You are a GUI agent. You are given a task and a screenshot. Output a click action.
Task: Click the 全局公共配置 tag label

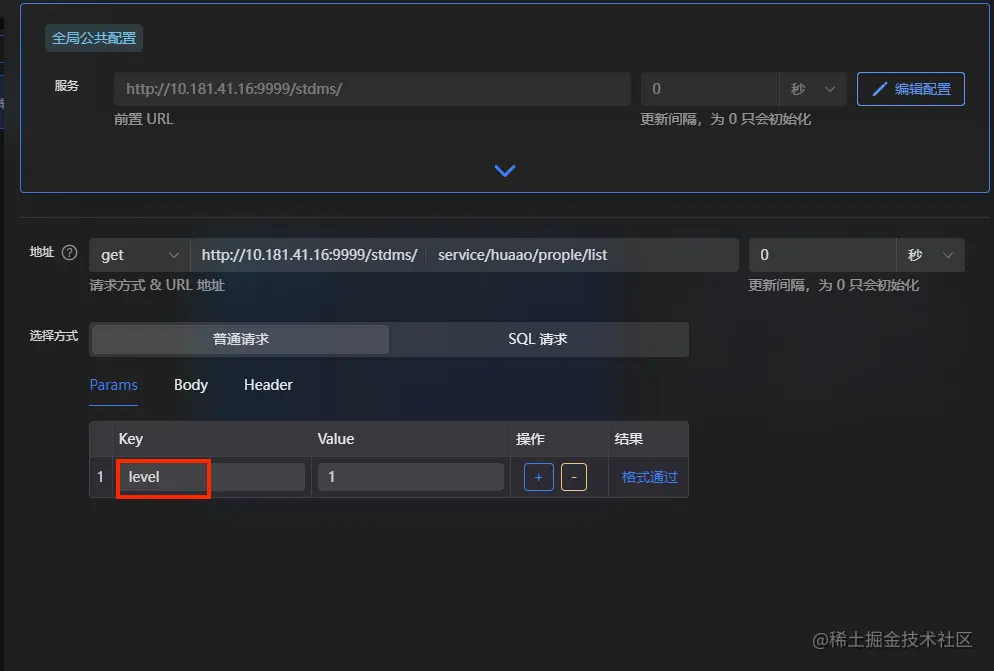pyautogui.click(x=94, y=38)
